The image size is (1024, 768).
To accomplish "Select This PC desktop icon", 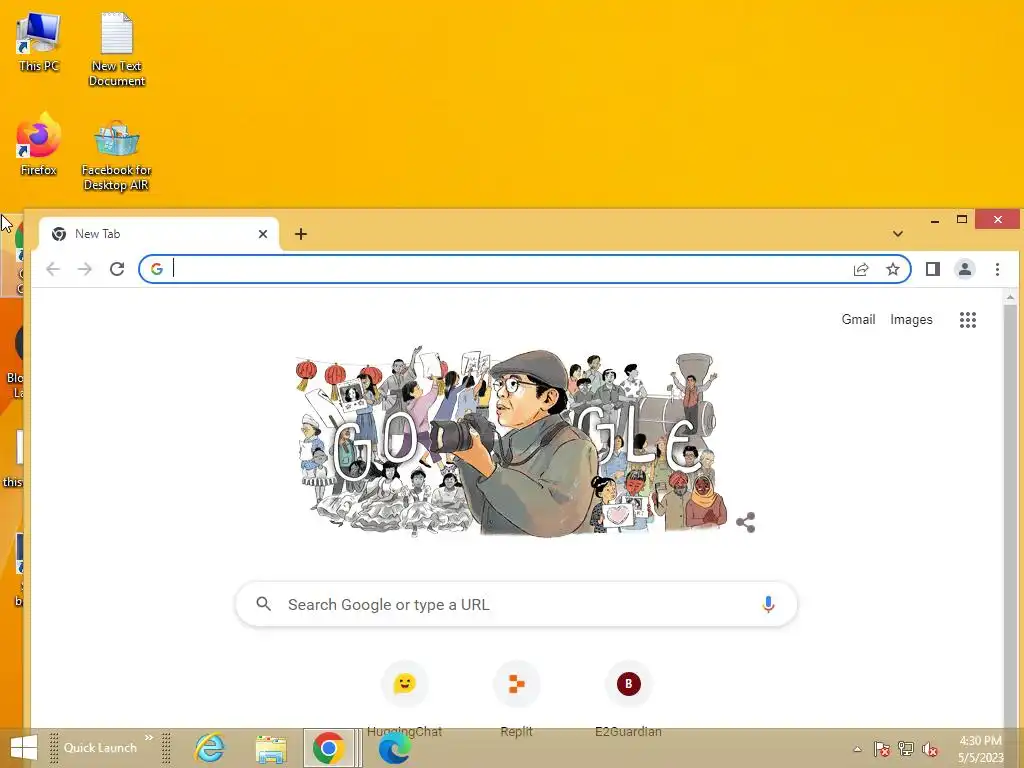I will click(39, 42).
